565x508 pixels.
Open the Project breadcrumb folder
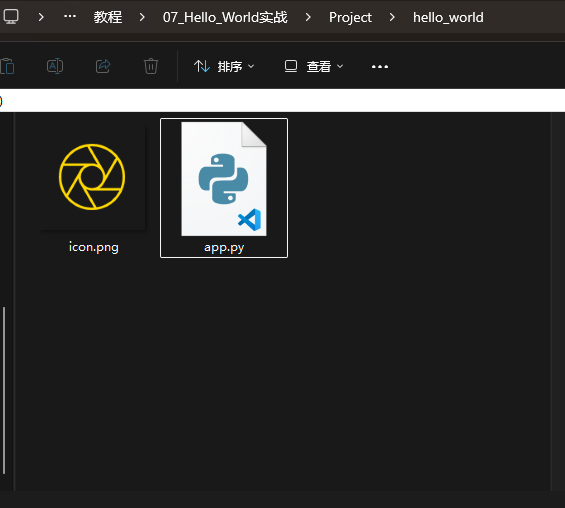[350, 17]
